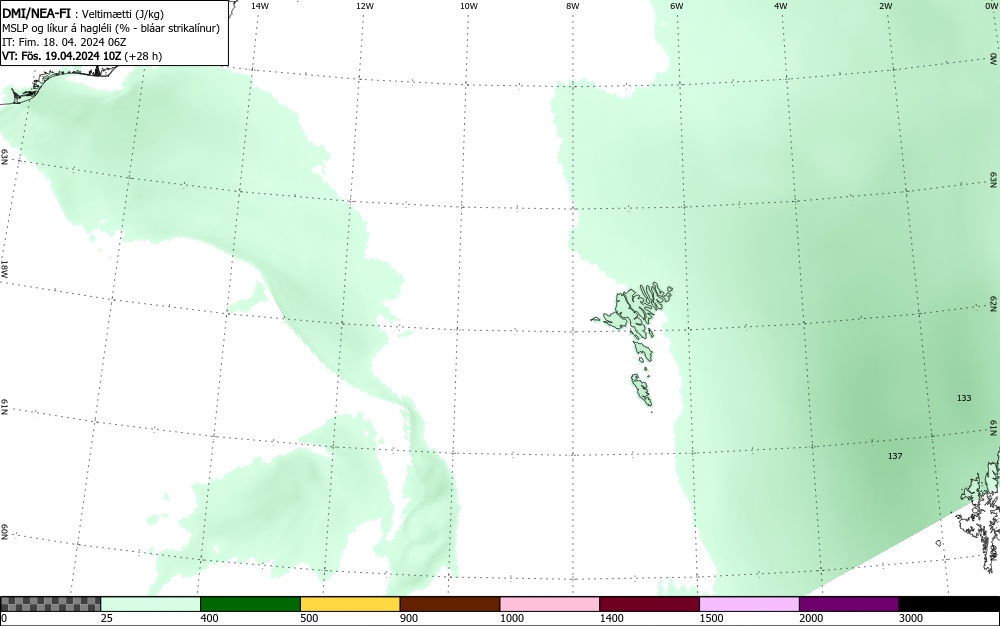Click the maroon 1400–1500 legend swatch

click(x=649, y=604)
